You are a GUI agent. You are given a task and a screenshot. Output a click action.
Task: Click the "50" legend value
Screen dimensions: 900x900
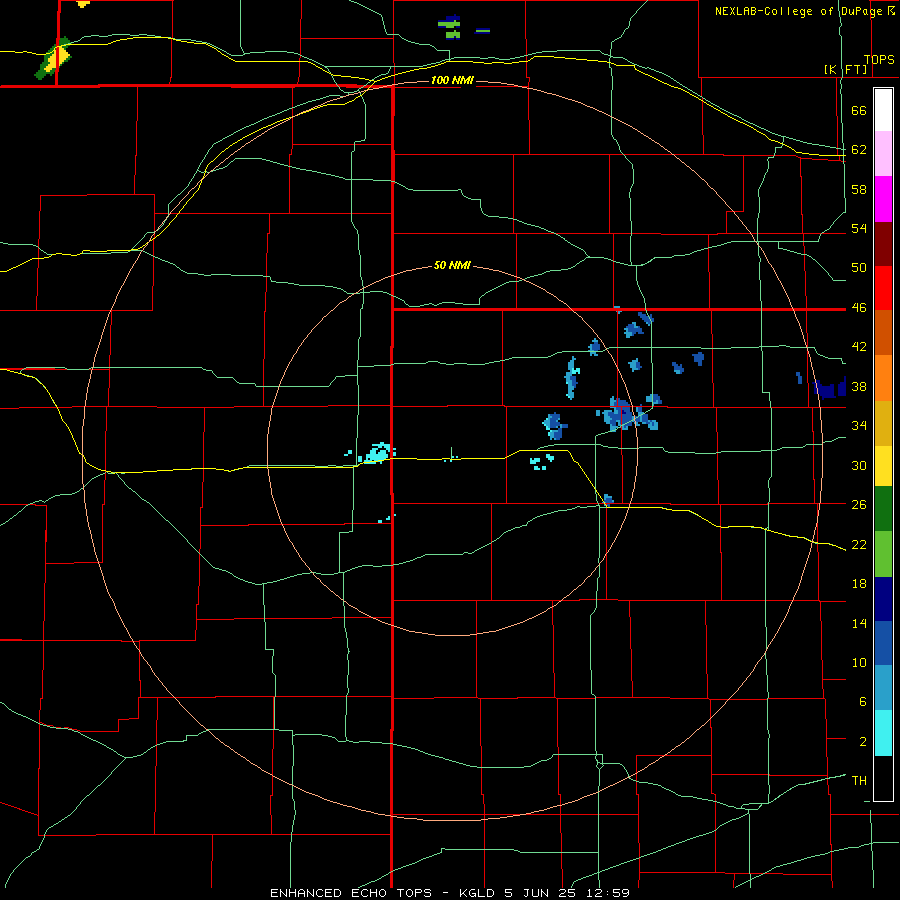(x=859, y=268)
